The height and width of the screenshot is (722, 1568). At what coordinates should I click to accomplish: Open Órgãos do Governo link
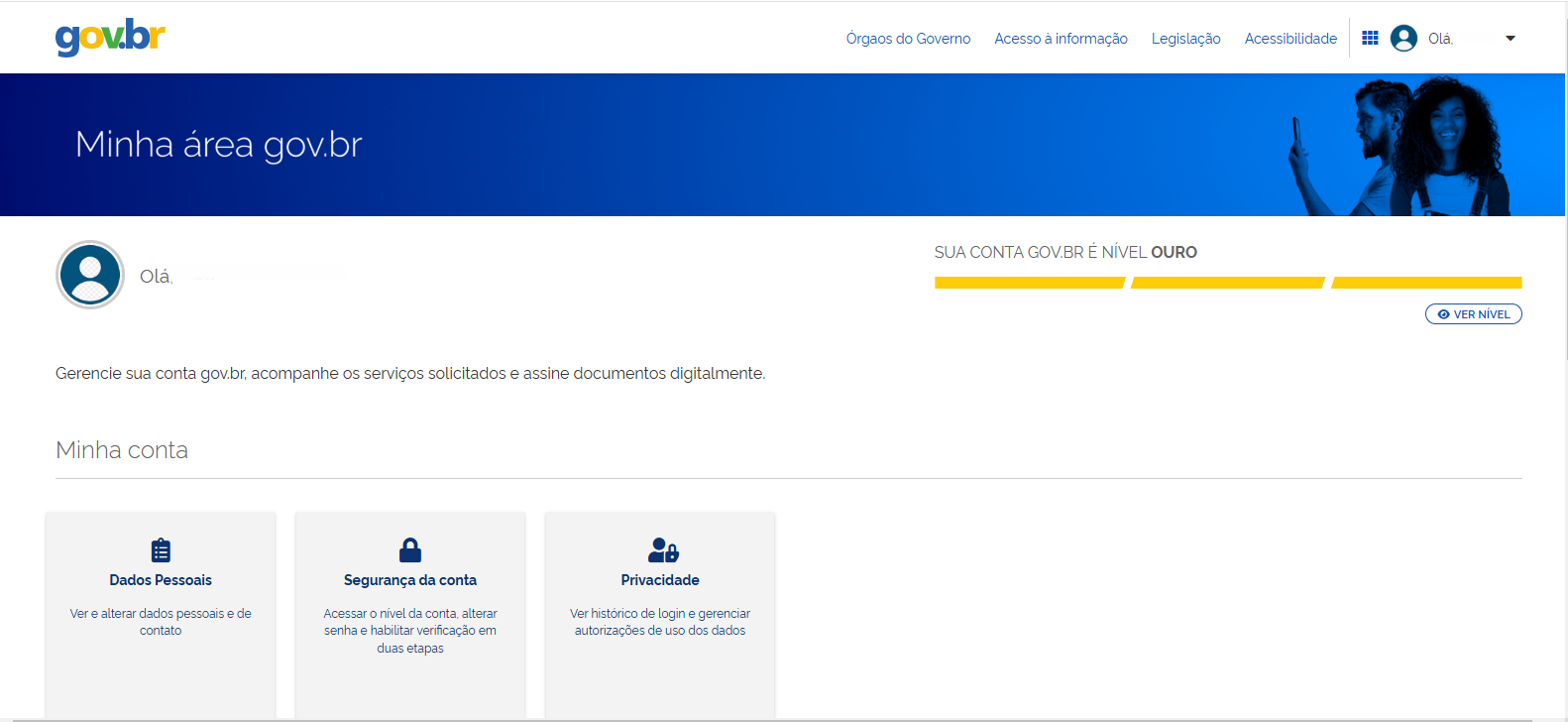[908, 39]
